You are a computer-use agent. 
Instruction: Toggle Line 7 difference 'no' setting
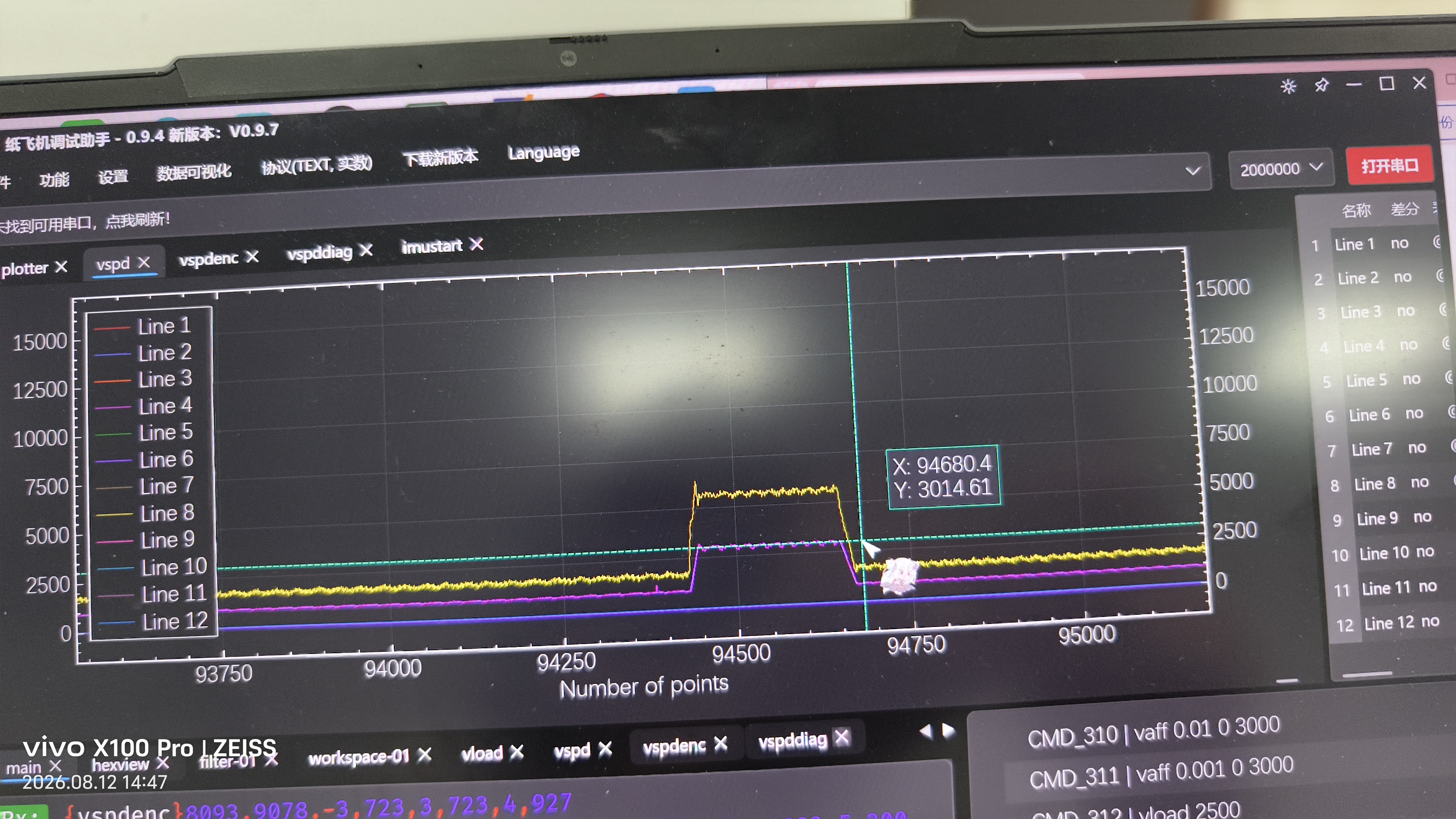[1417, 448]
